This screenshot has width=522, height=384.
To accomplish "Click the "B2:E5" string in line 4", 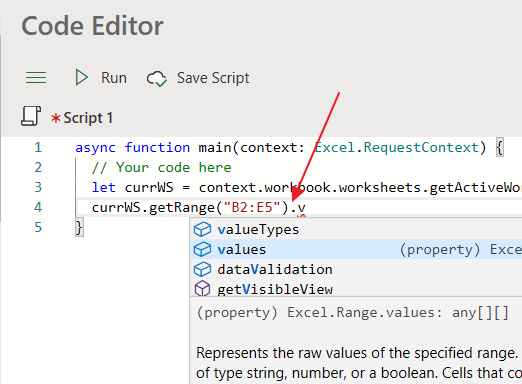I will (252, 208).
